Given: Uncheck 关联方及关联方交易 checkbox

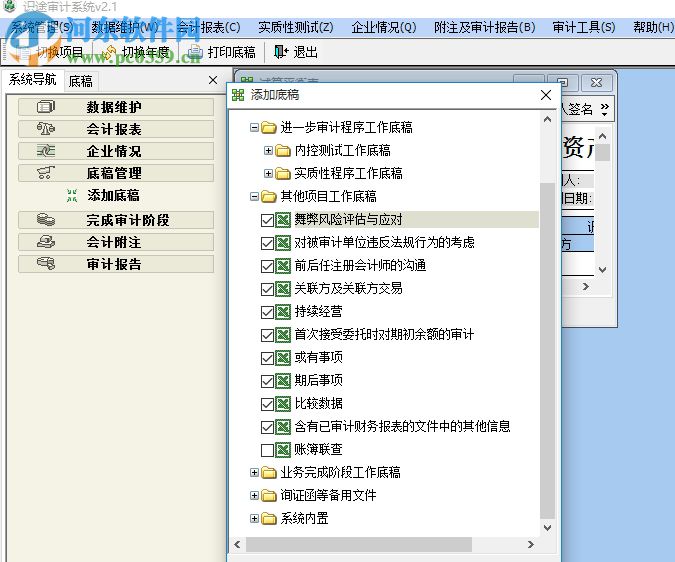Looking at the screenshot, I should click(x=267, y=289).
